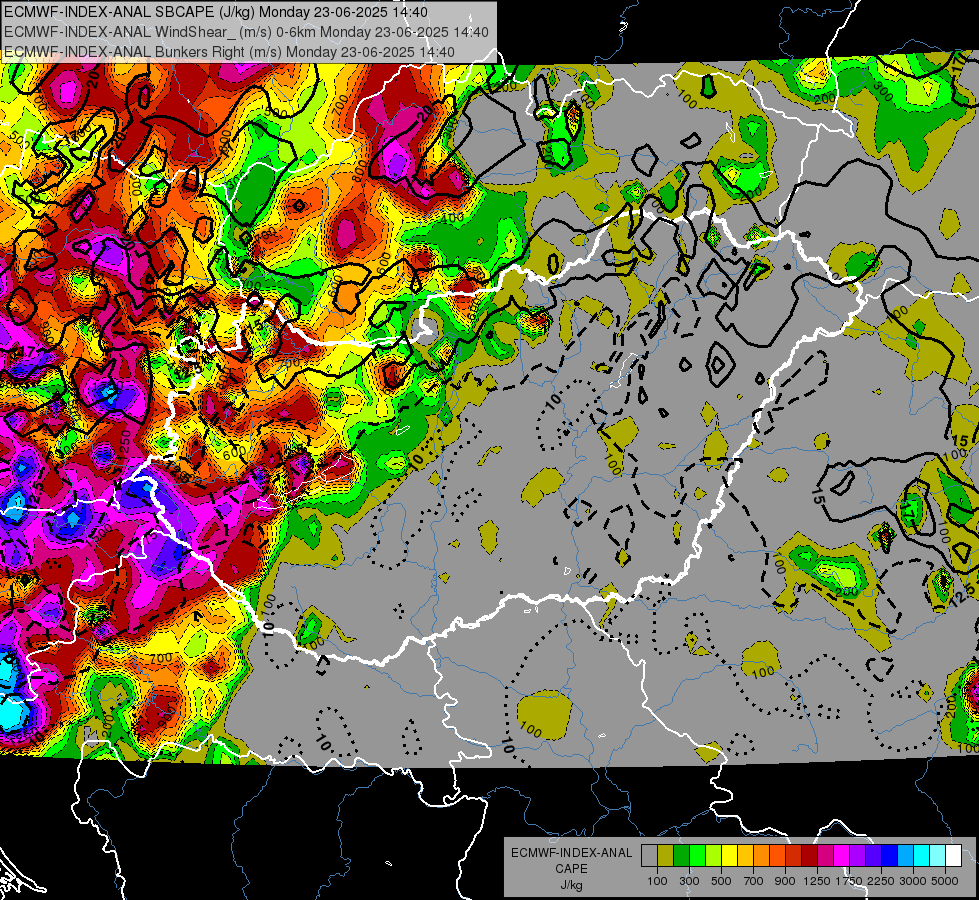Screen dimensions: 979x900
Task: Click the white legend swatch
Action: click(953, 856)
